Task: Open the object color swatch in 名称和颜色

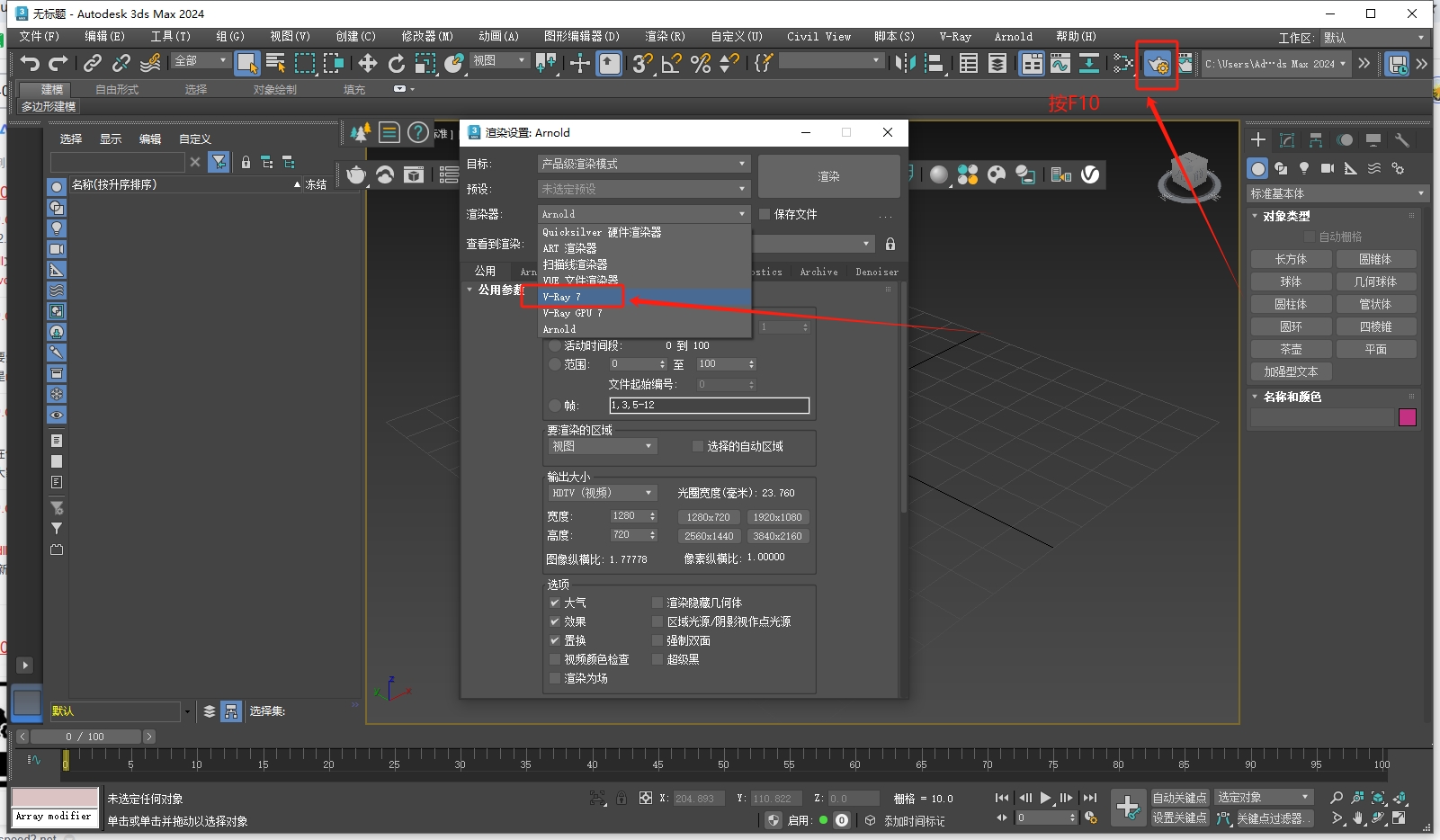Action: (1409, 417)
